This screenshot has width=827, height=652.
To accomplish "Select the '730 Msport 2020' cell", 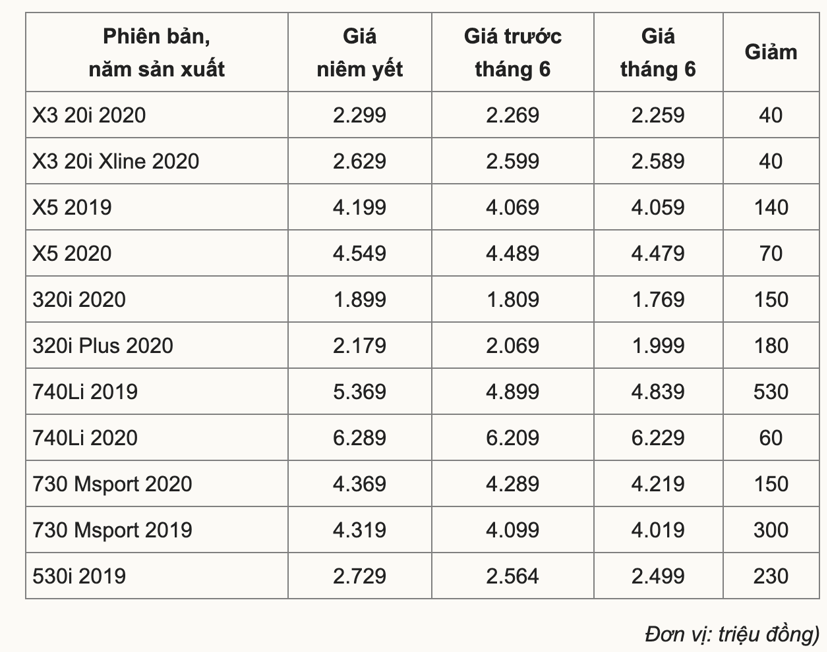I will pyautogui.click(x=112, y=483).
